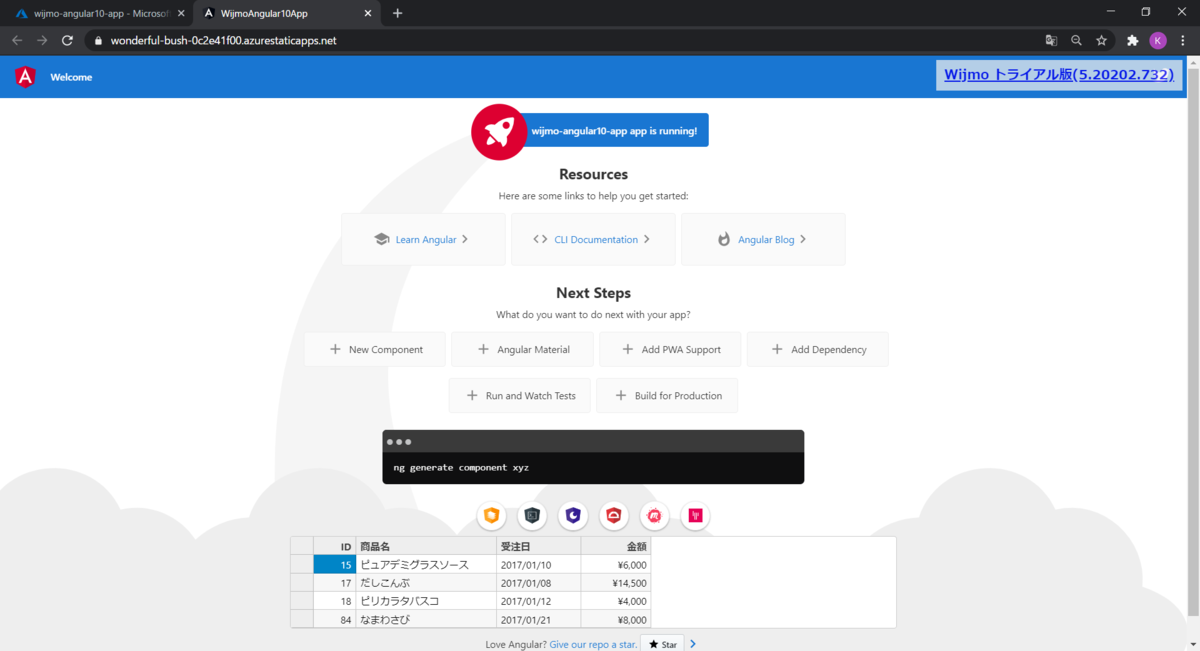Click the address bar URL

[x=223, y=40]
